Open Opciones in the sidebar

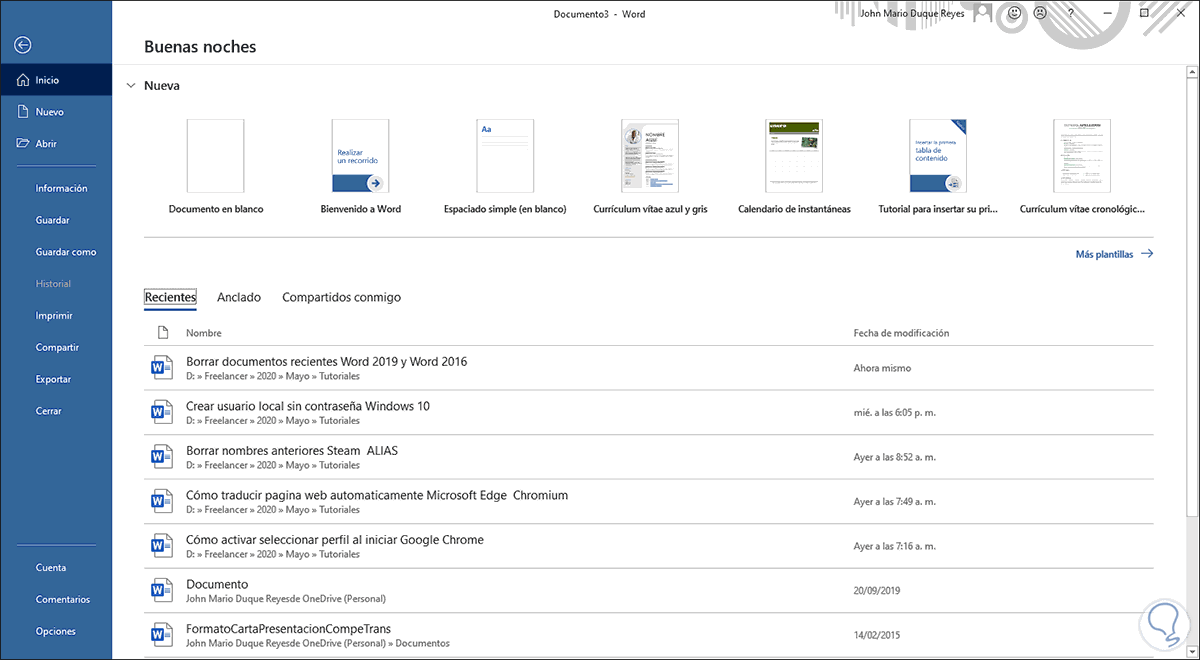56,632
